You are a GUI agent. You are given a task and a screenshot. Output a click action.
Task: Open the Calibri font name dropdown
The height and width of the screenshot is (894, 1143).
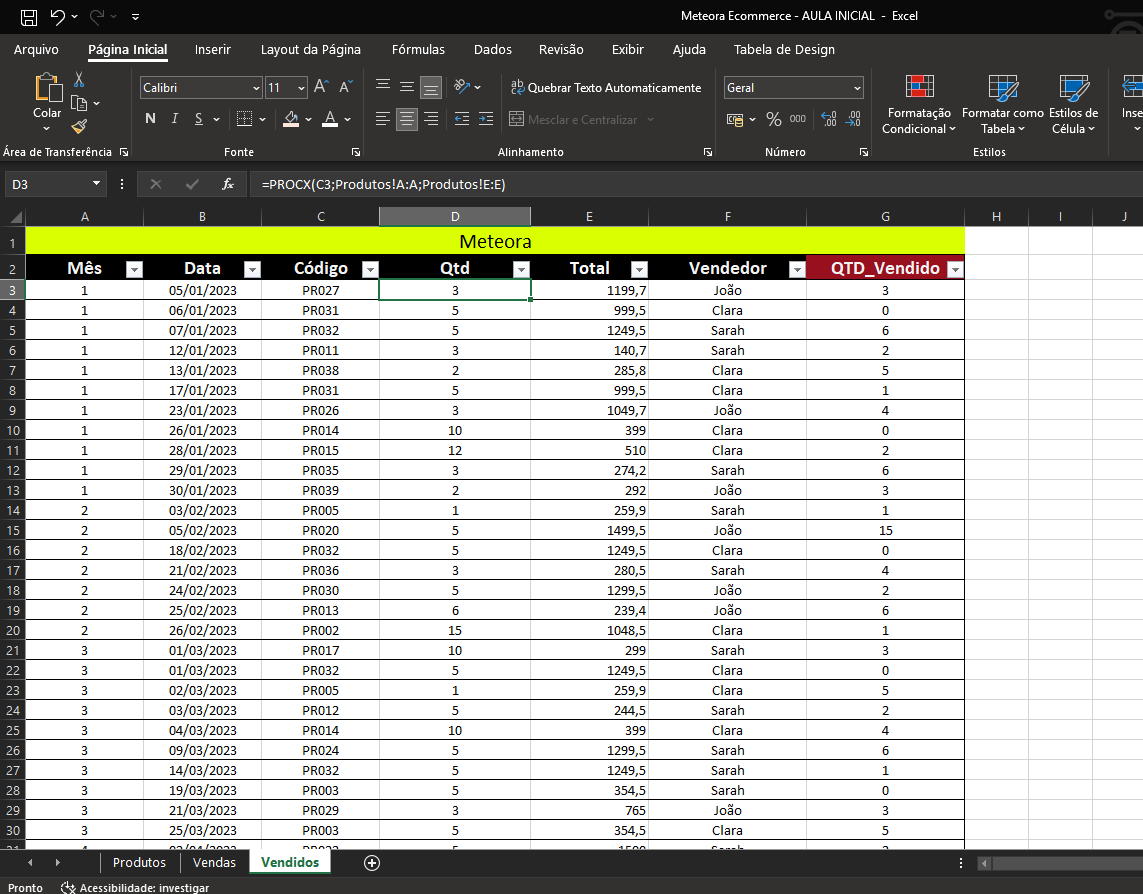256,88
